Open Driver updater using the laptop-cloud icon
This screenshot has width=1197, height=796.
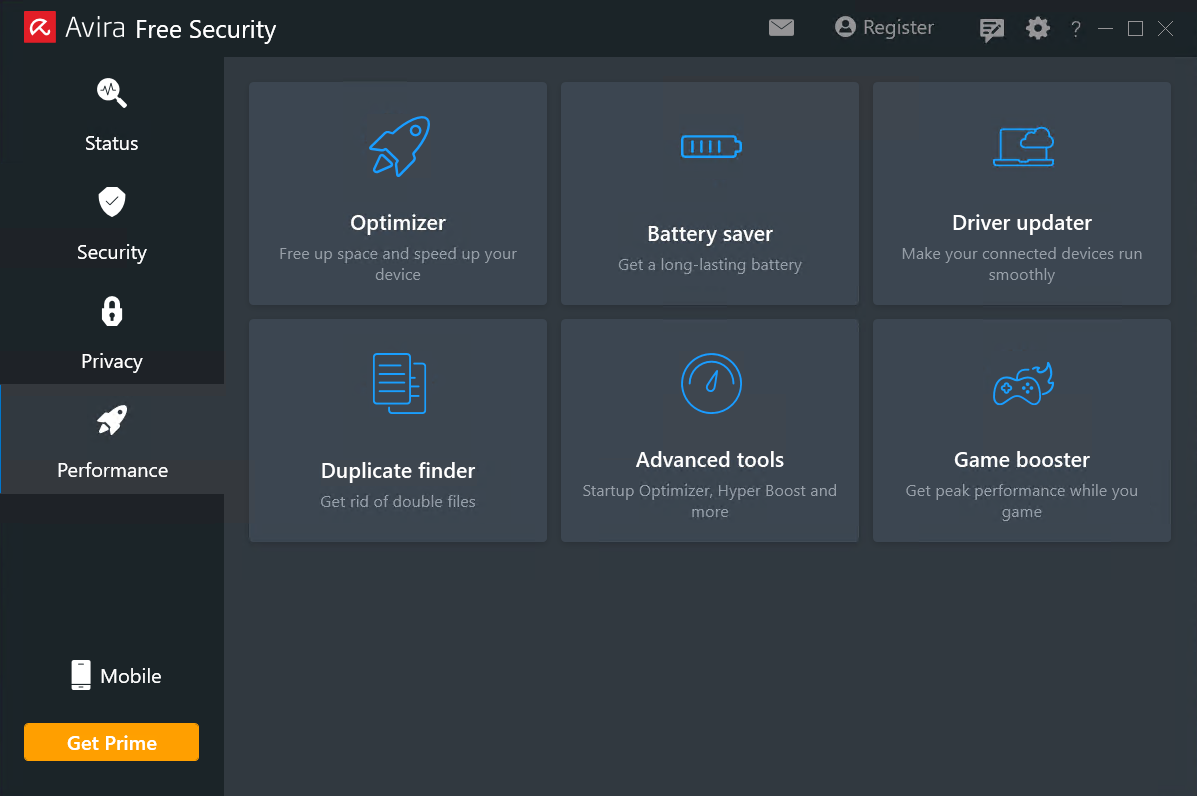point(1021,146)
